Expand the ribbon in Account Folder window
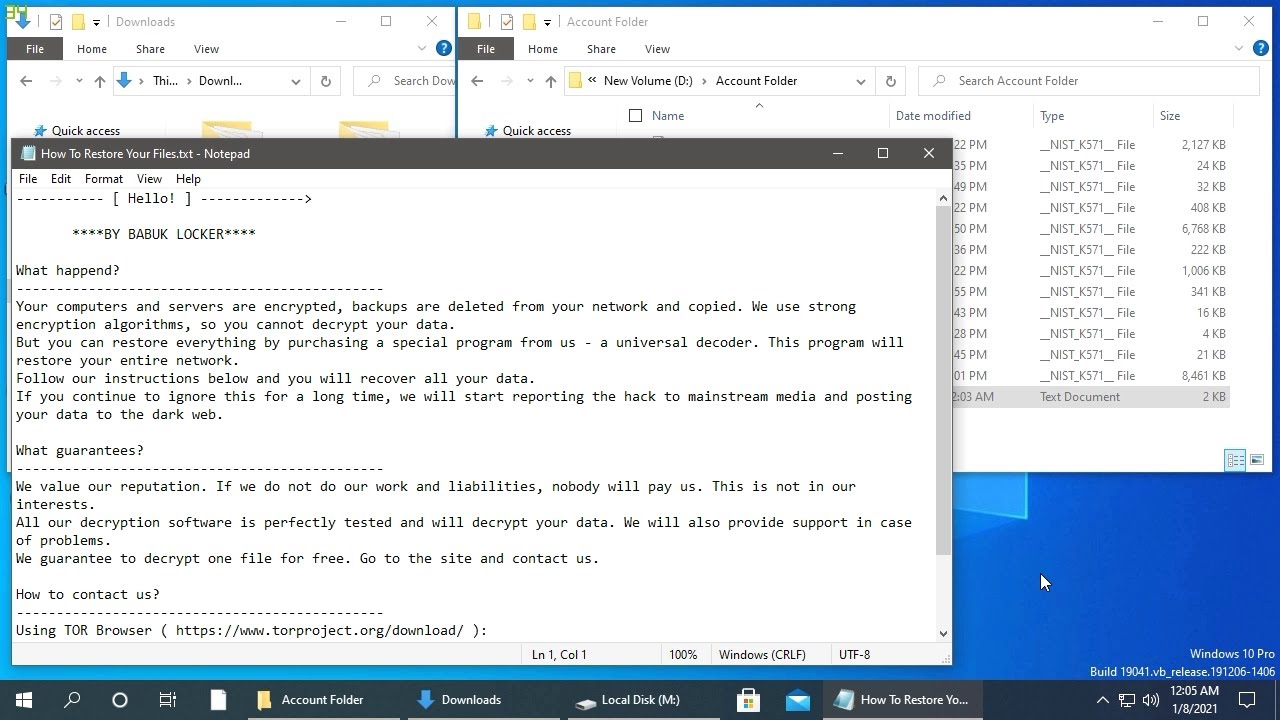 (x=1240, y=49)
